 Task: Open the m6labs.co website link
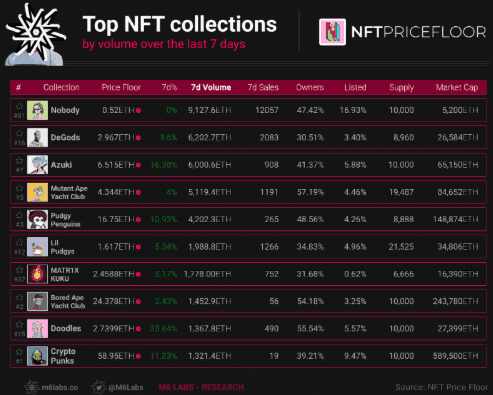pyautogui.click(x=52, y=387)
